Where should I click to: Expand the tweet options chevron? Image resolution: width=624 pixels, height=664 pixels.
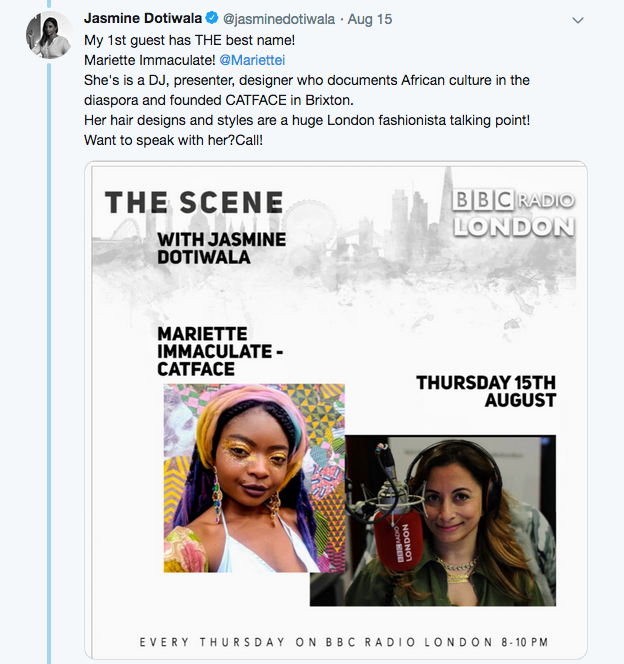pyautogui.click(x=578, y=20)
